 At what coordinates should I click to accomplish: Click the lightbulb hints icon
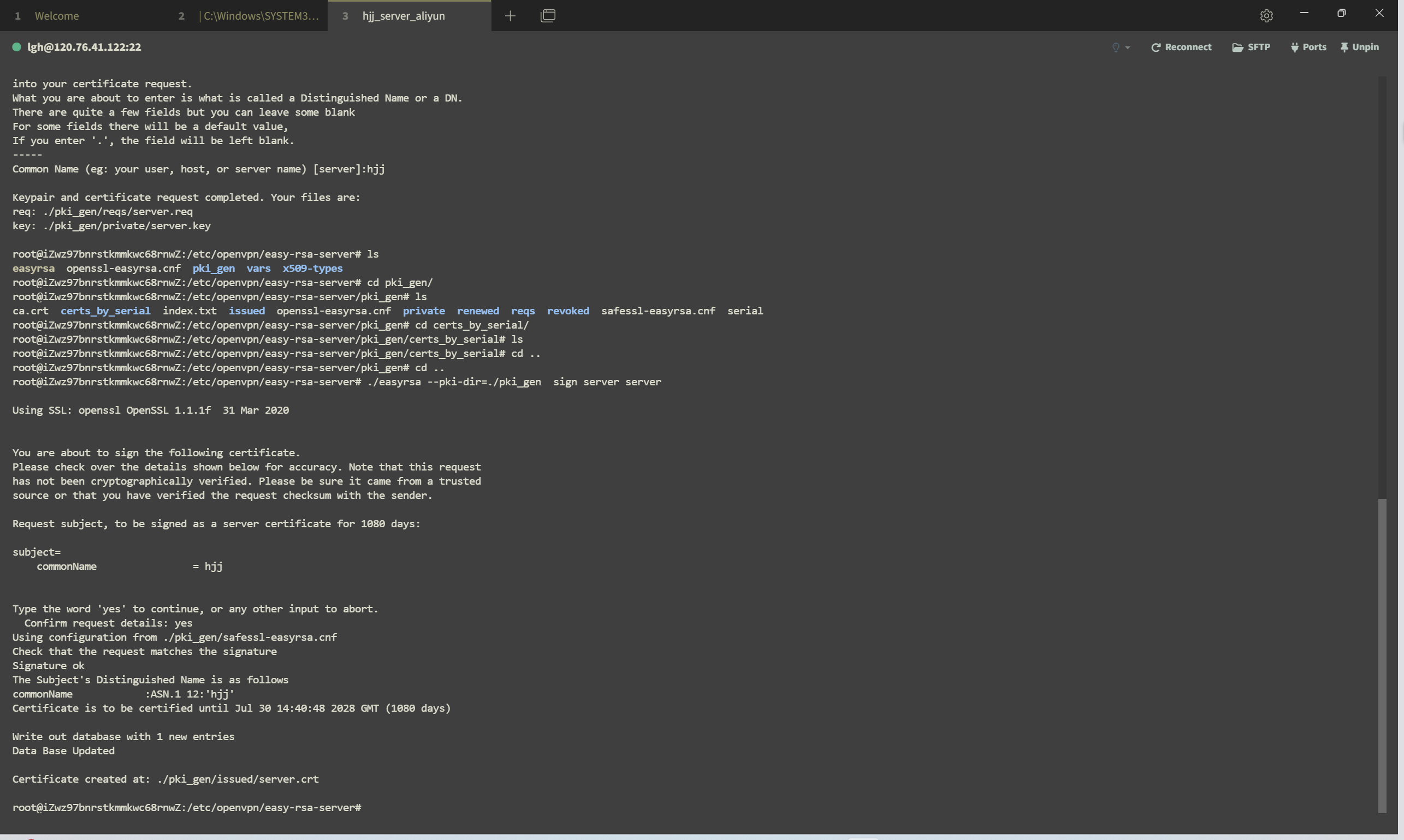coord(1116,47)
